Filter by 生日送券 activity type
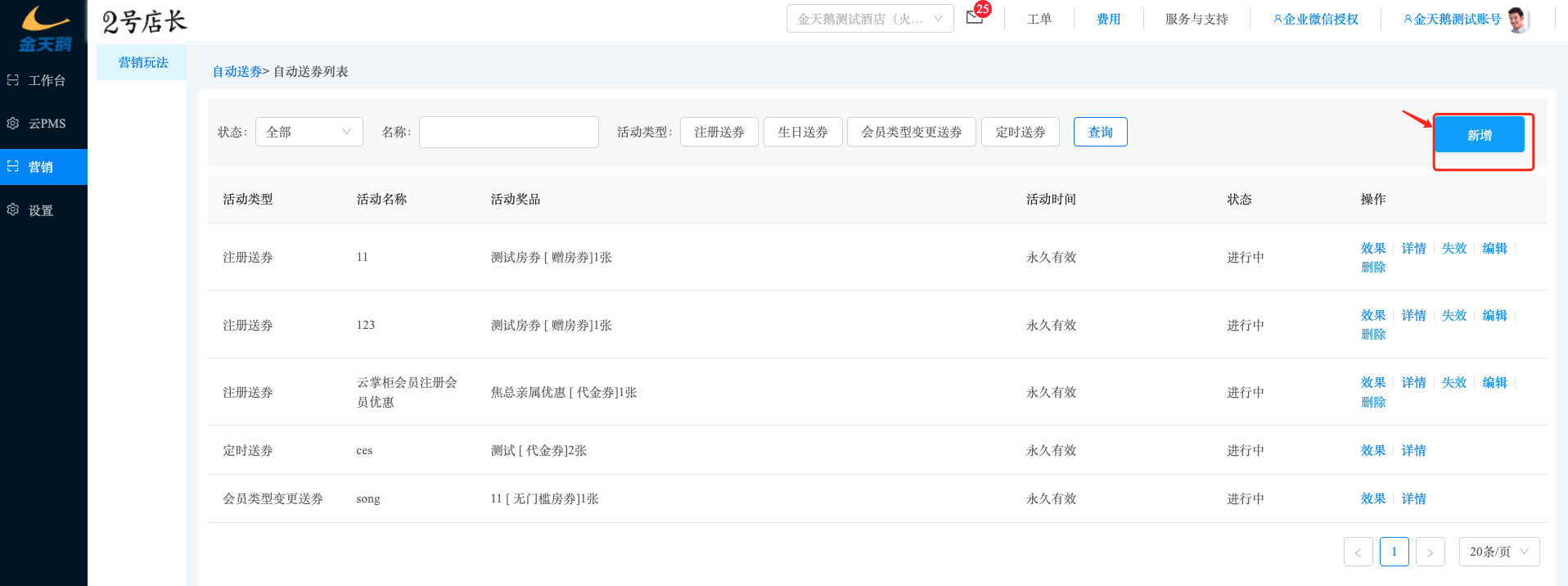1568x586 pixels. pos(802,132)
